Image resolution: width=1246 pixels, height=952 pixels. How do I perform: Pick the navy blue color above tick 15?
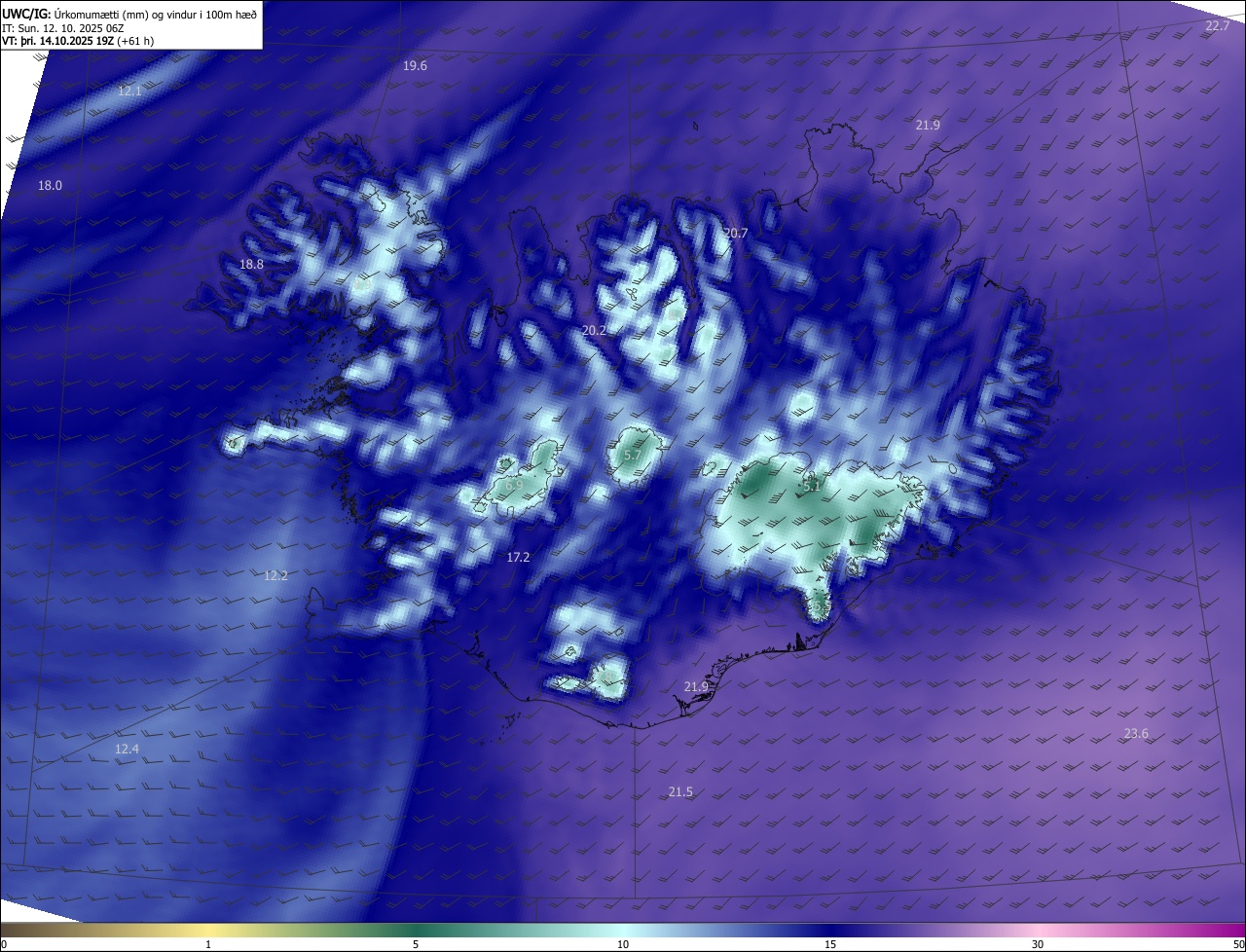[830, 930]
